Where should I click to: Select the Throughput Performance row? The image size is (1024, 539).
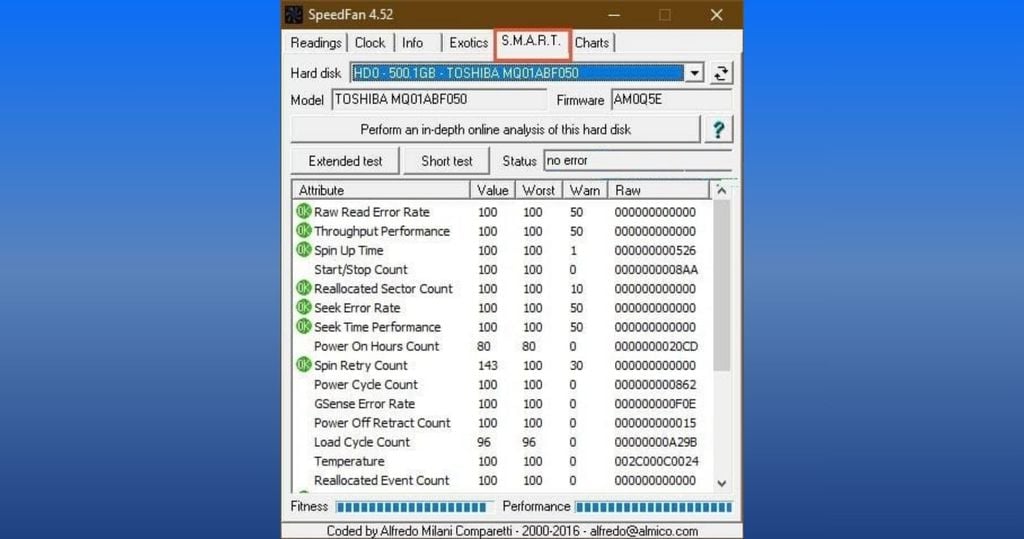coord(502,231)
